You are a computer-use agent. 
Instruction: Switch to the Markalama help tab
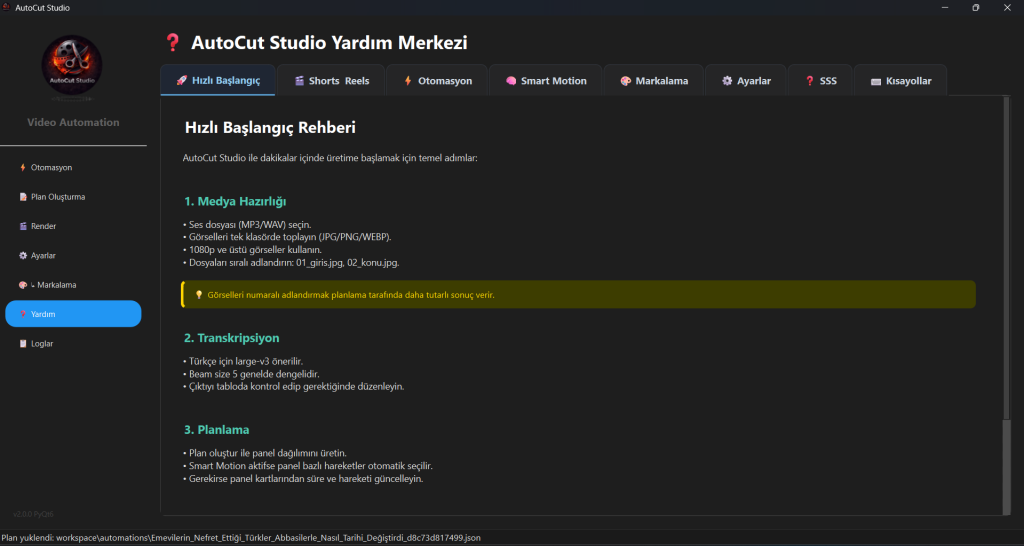coord(653,81)
